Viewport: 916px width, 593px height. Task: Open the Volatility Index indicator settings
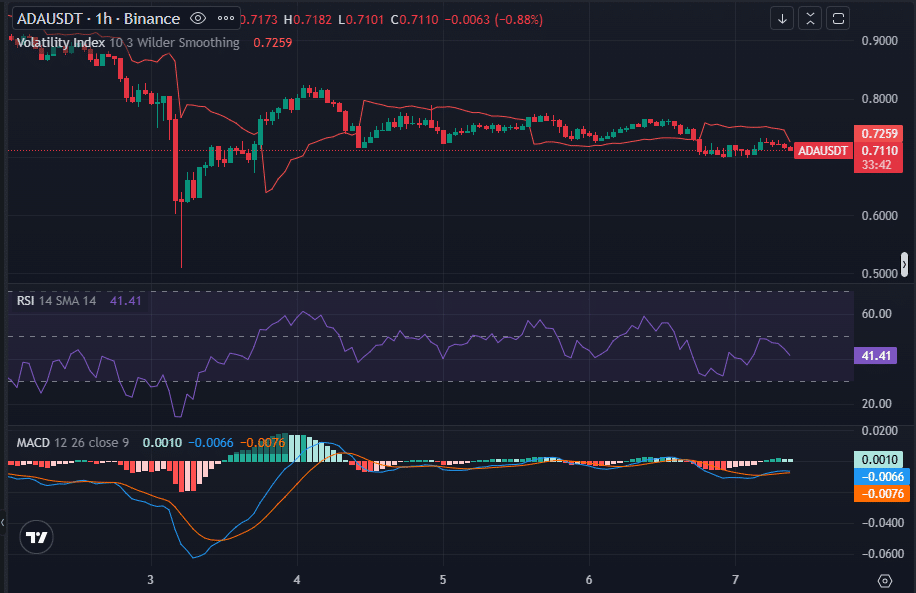[63, 42]
